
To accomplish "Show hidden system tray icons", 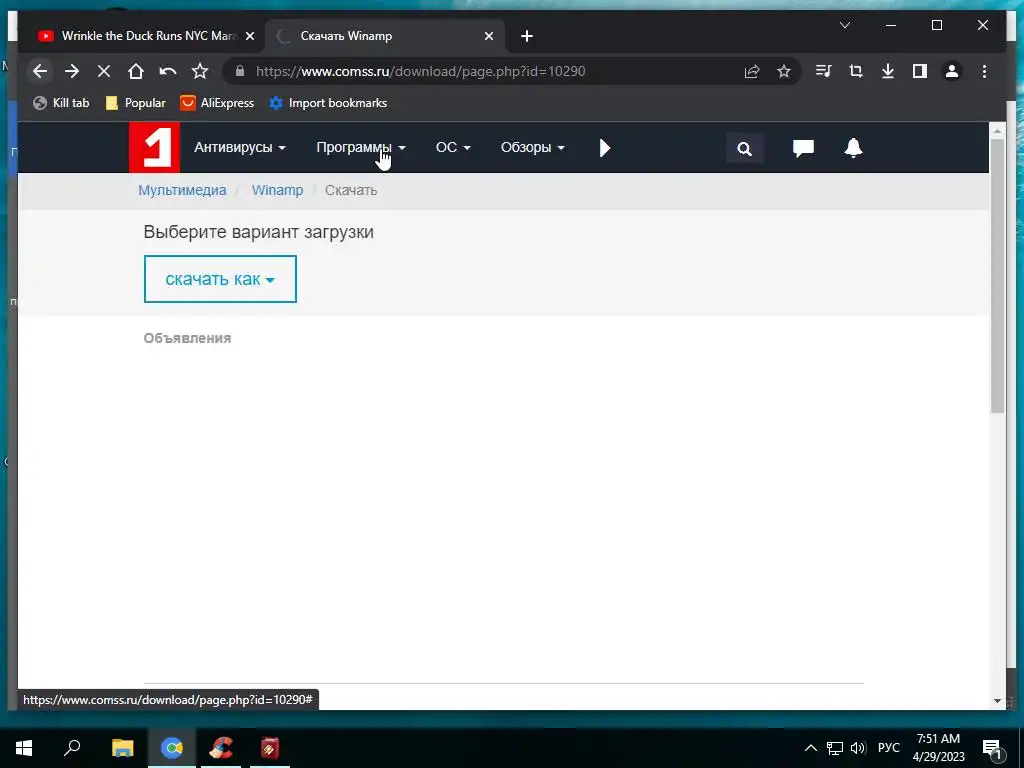I will click(x=810, y=748).
